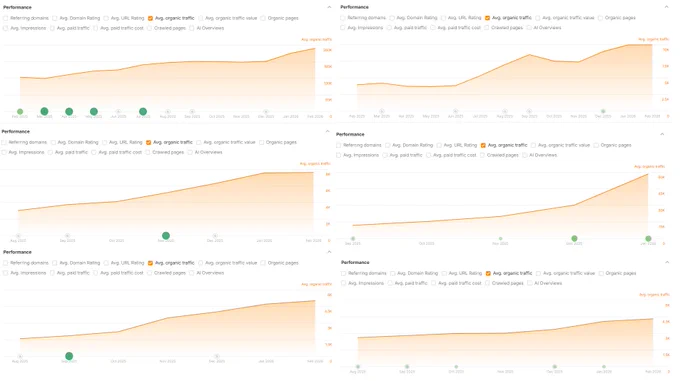
Task: Check Referring domains in middle-left panel
Action: point(4,142)
